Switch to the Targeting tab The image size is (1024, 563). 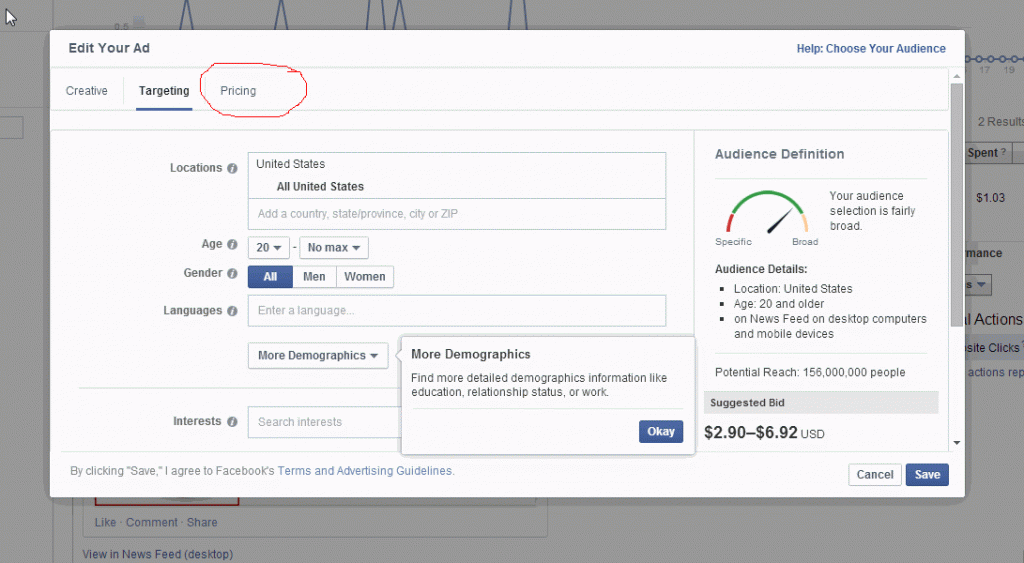click(x=164, y=91)
